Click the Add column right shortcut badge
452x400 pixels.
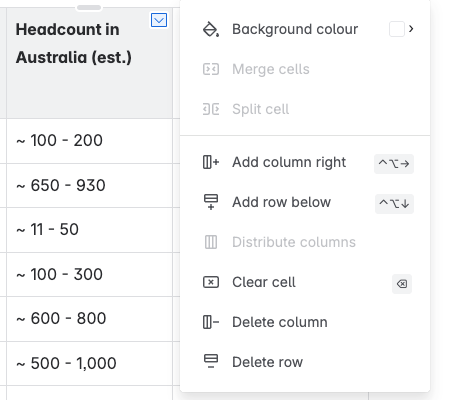[394, 164]
